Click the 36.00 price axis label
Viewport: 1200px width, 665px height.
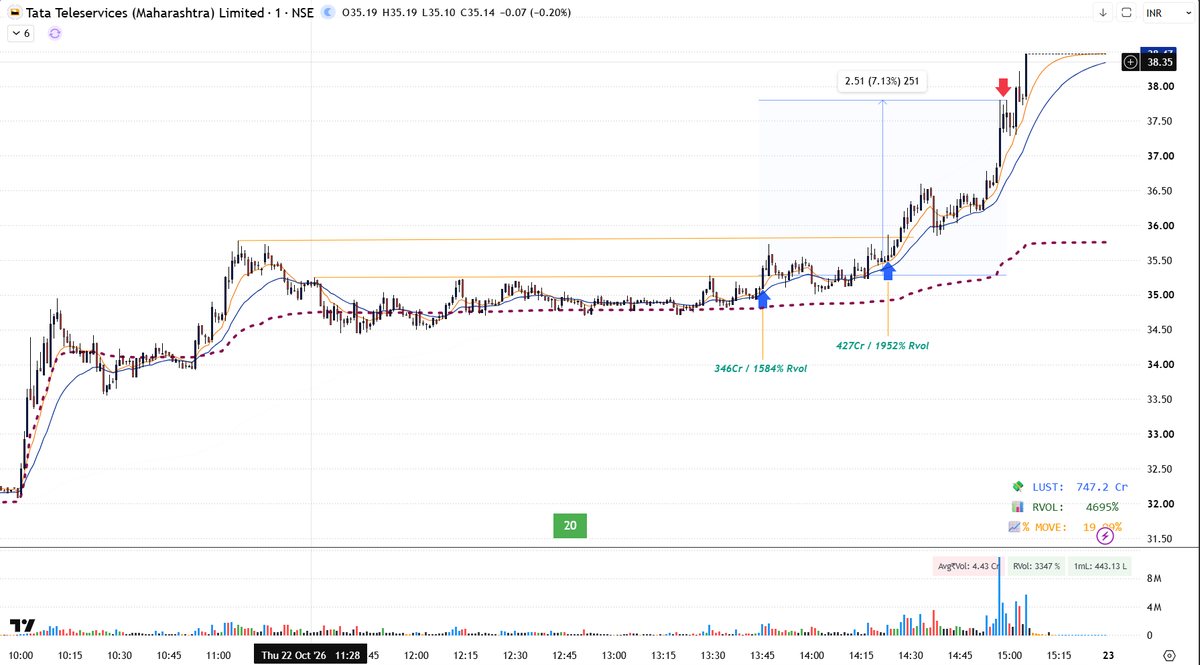(x=1160, y=226)
